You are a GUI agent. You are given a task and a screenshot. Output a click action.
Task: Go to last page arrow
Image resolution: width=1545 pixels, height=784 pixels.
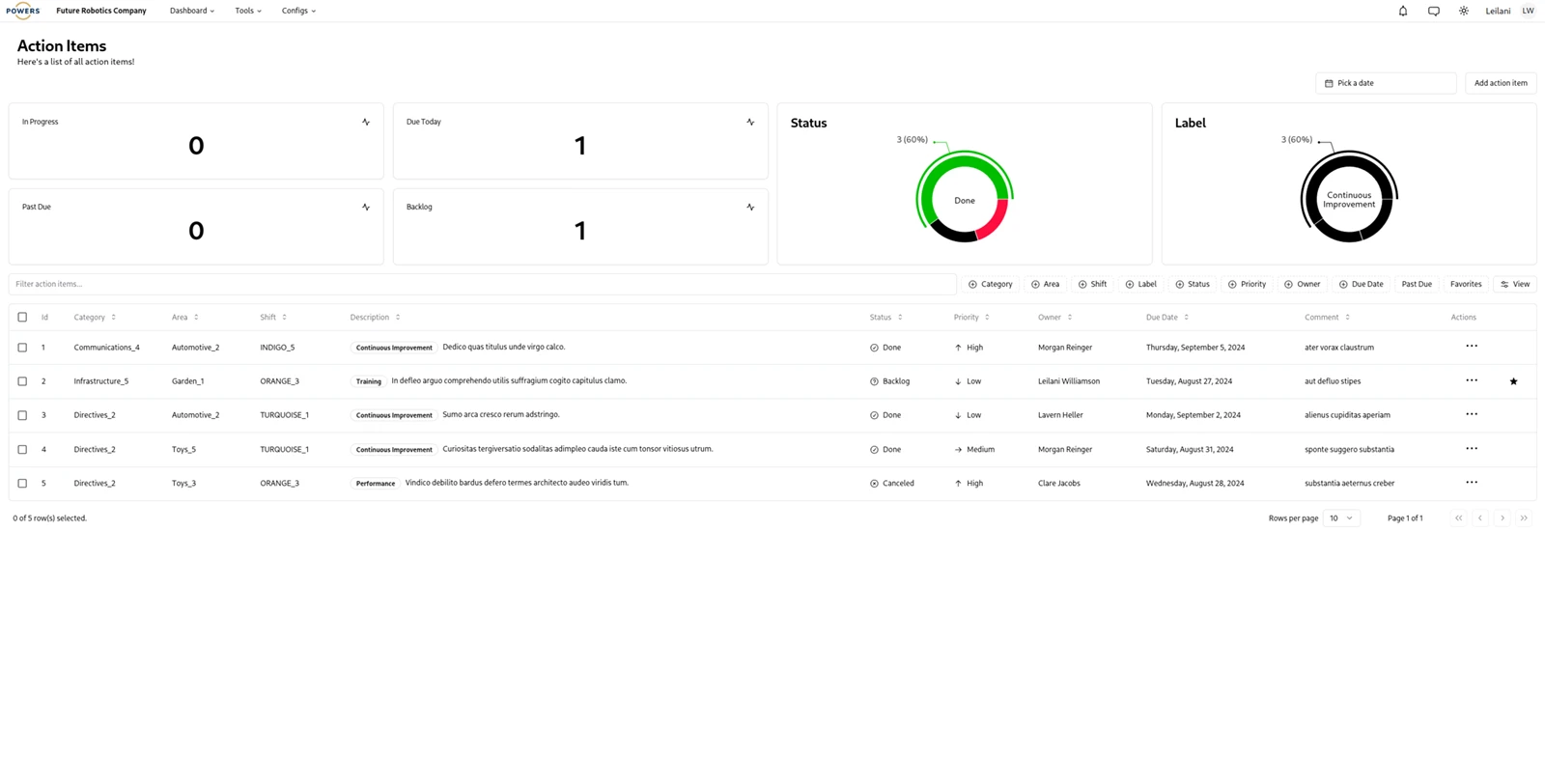pyautogui.click(x=1524, y=518)
